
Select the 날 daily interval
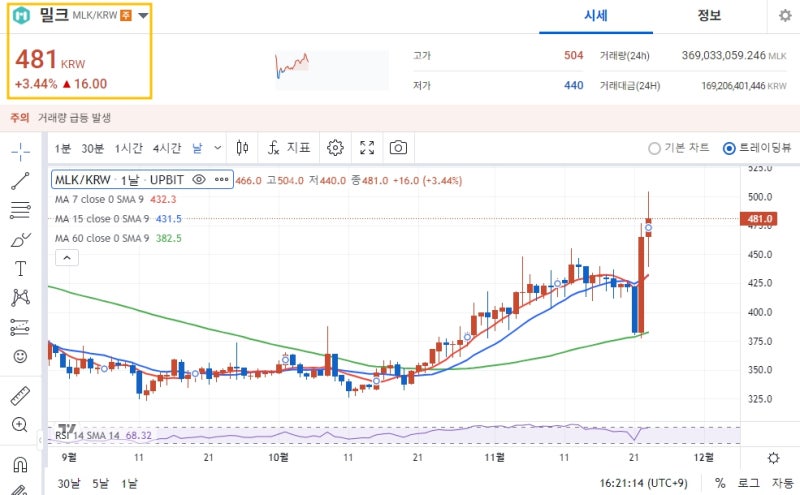(197, 148)
